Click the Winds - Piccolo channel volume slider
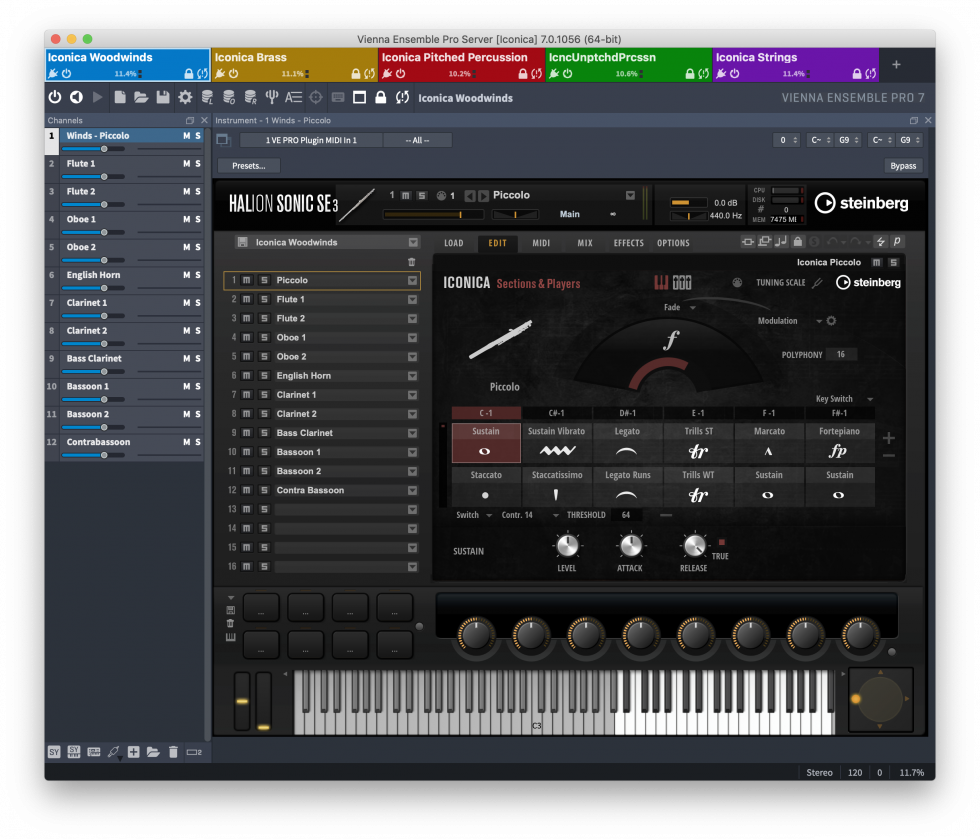The width and height of the screenshot is (980, 839). [x=93, y=149]
